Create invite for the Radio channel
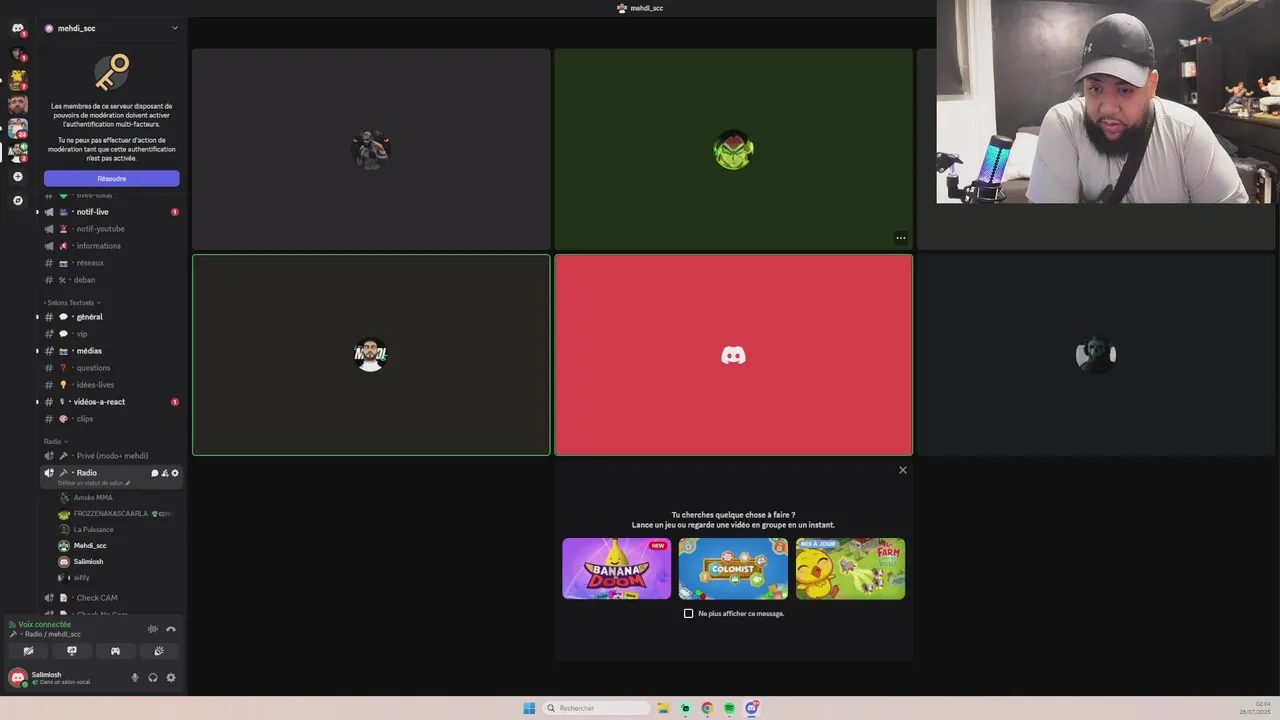The height and width of the screenshot is (720, 1280). [x=165, y=473]
